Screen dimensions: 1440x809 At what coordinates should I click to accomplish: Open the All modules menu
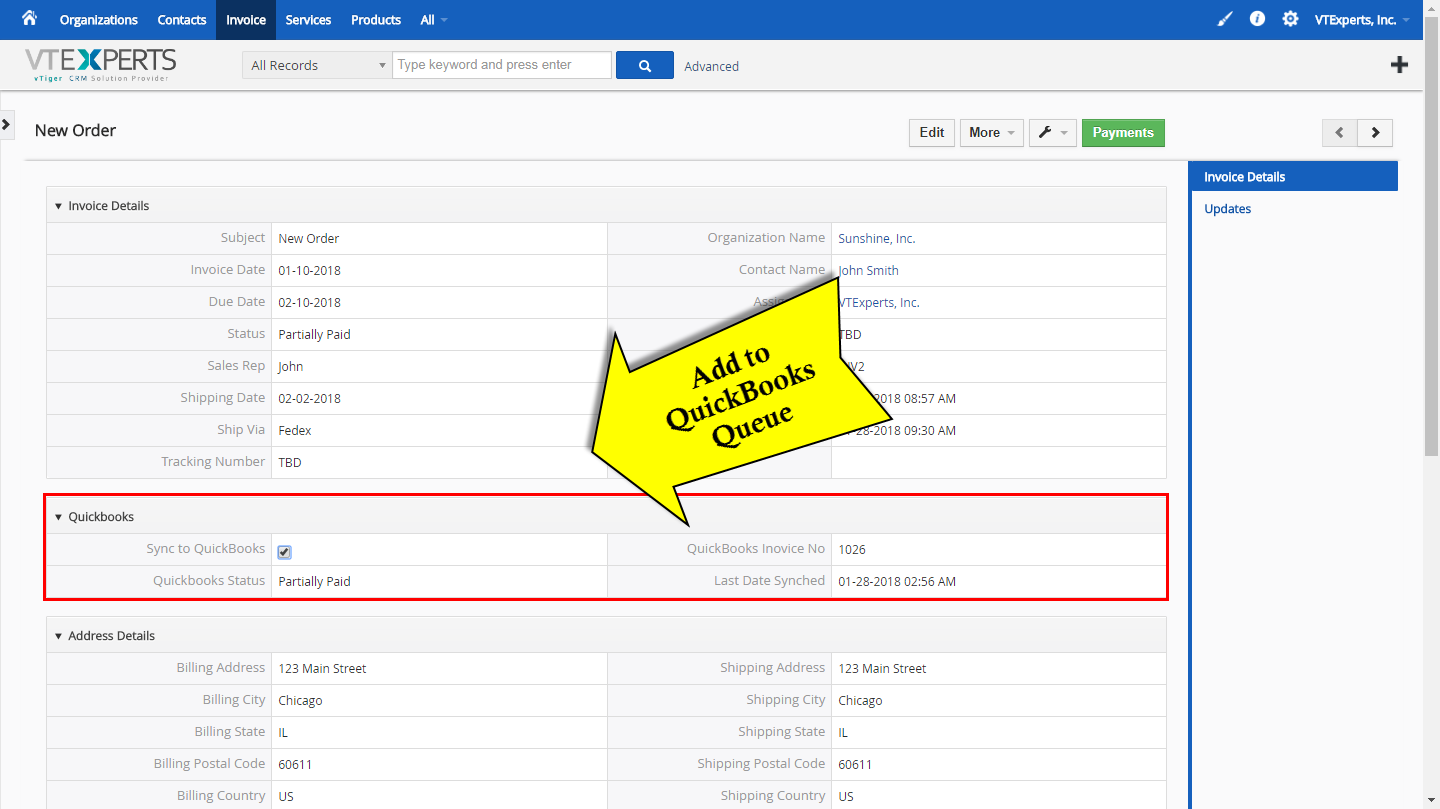tap(434, 20)
